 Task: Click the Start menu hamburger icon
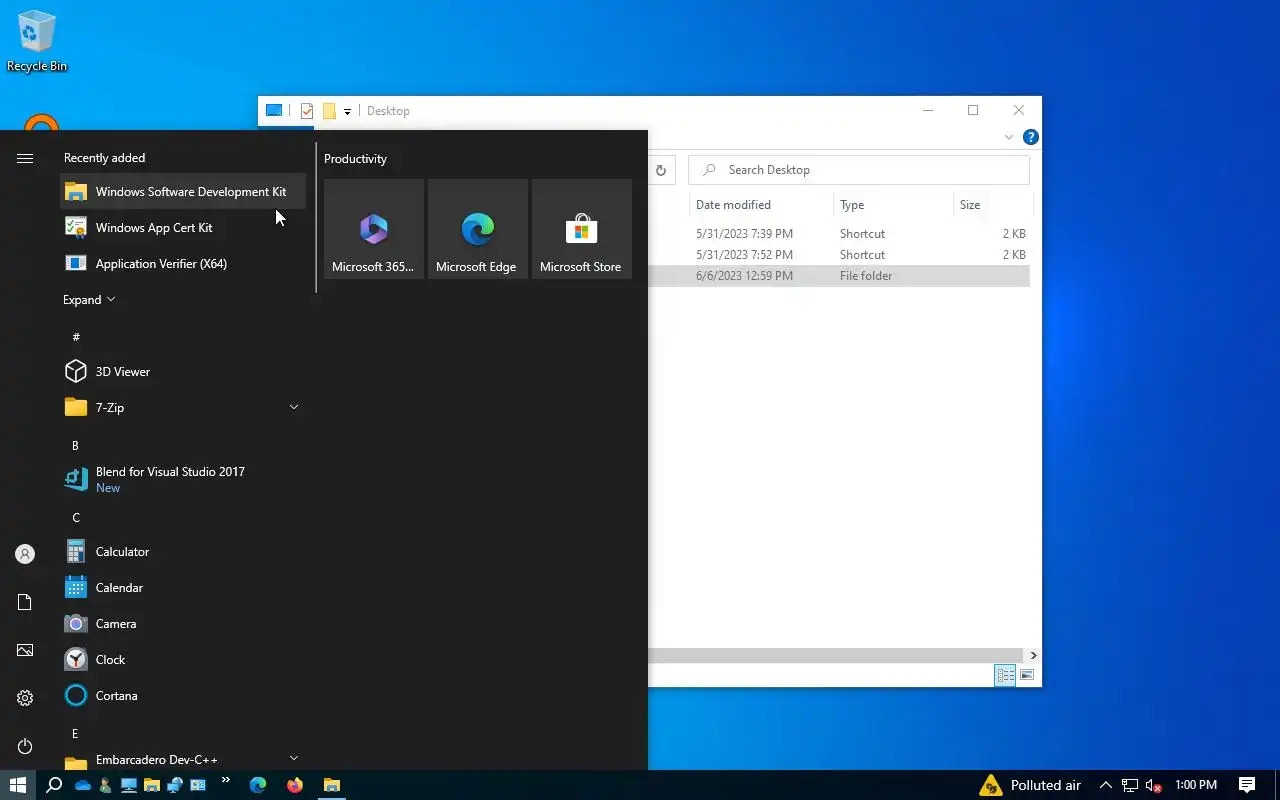pyautogui.click(x=25, y=158)
